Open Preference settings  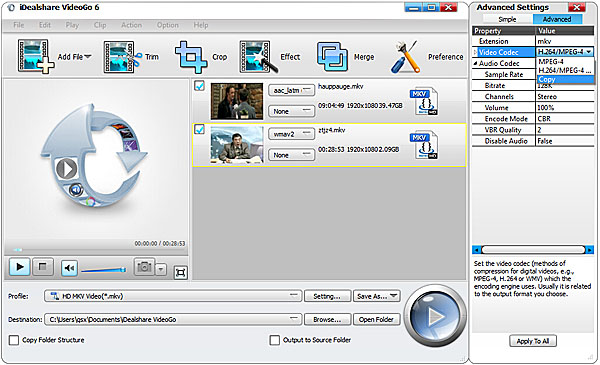tap(405, 57)
